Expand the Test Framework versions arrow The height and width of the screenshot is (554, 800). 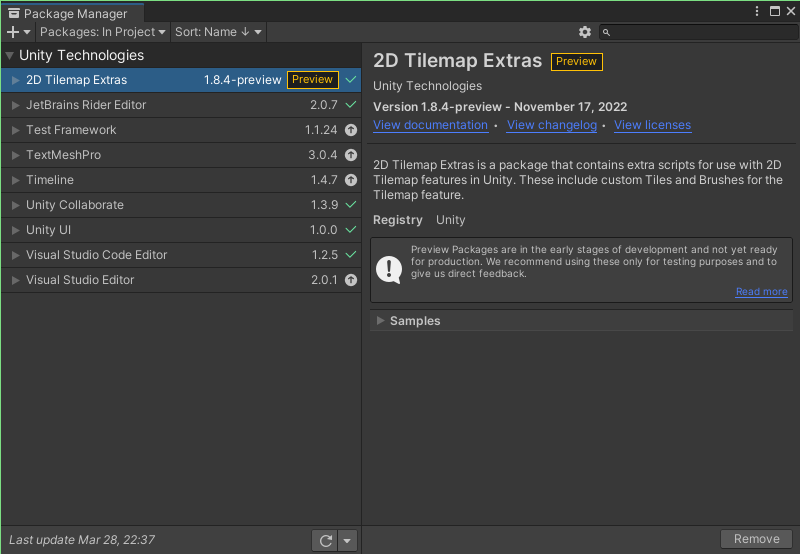[x=15, y=130]
